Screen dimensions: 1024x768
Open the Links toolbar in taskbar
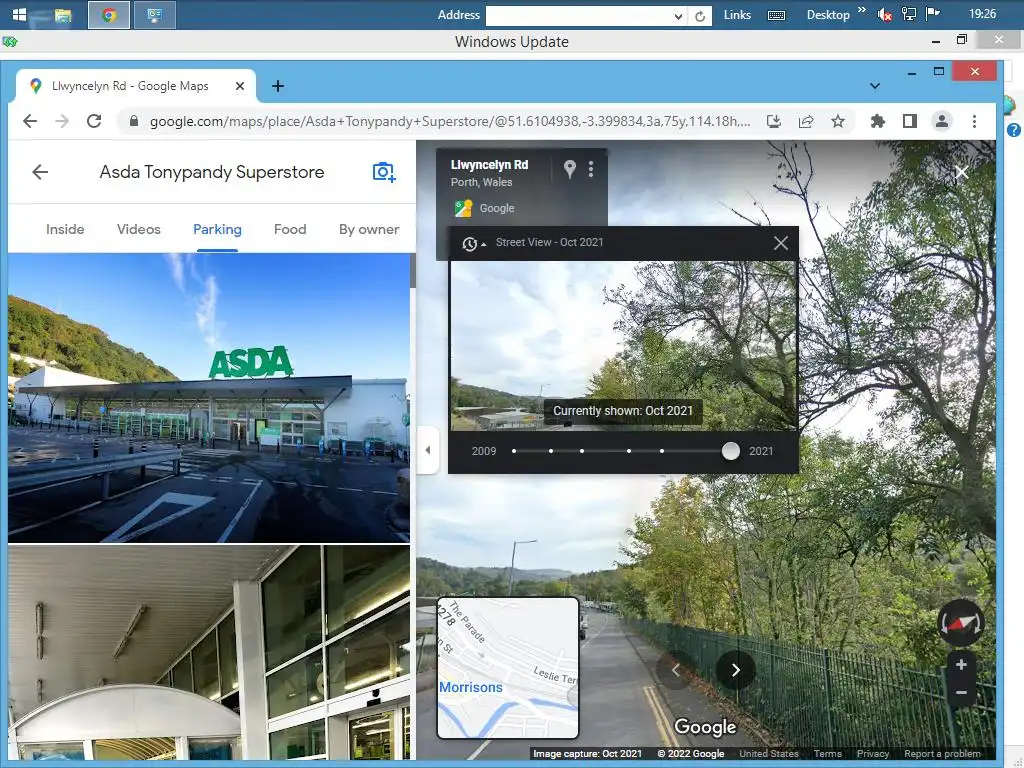point(737,14)
